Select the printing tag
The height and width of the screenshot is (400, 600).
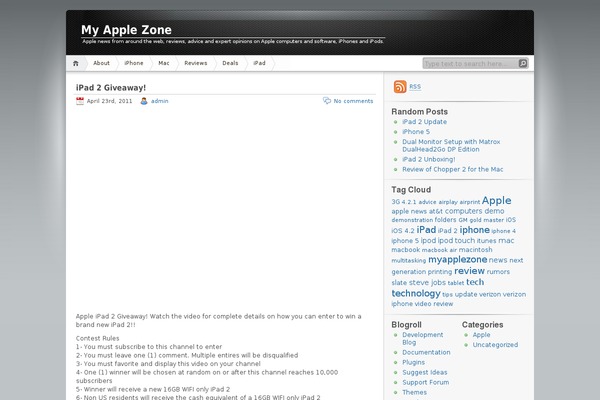tap(440, 272)
